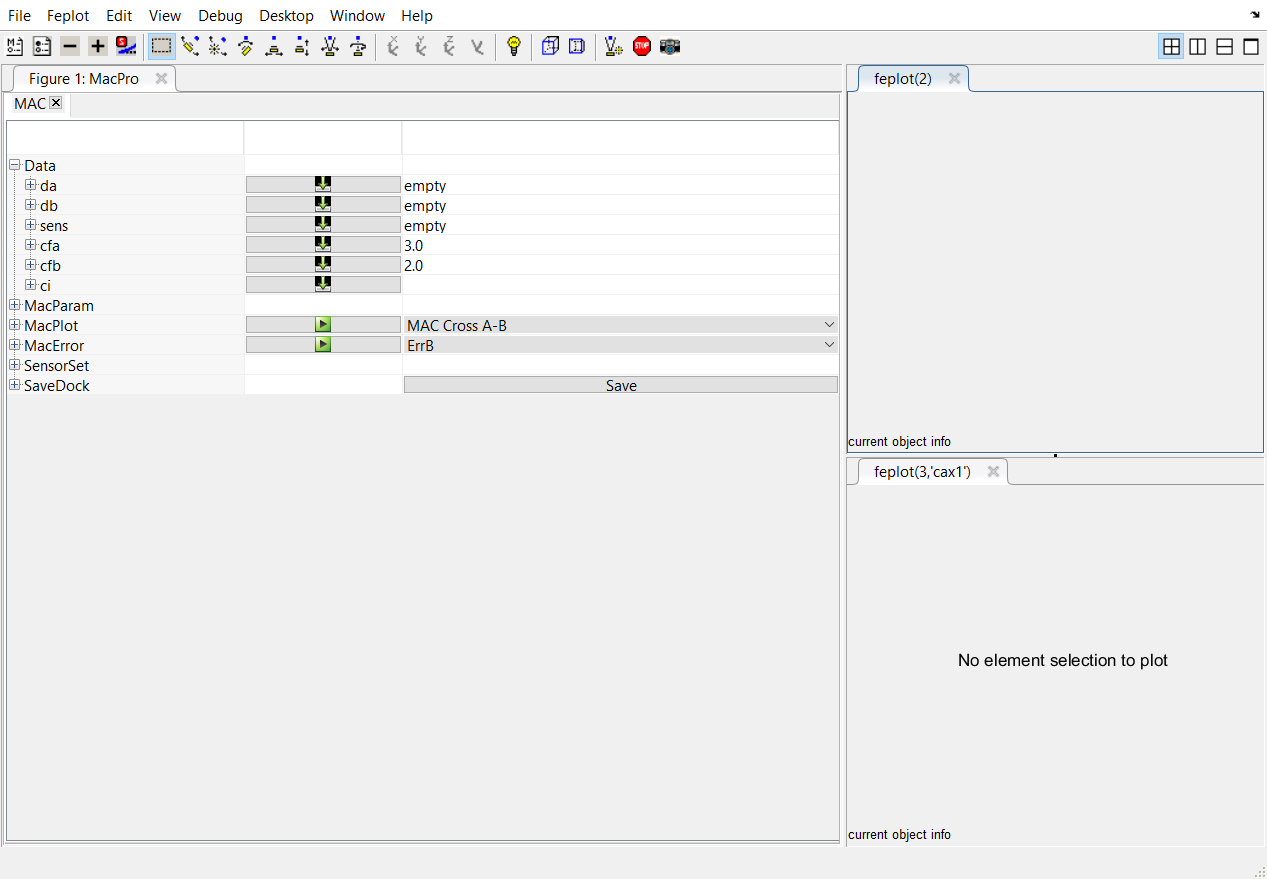Switch to top/bottom split layout
1267x879 pixels.
(x=1224, y=46)
